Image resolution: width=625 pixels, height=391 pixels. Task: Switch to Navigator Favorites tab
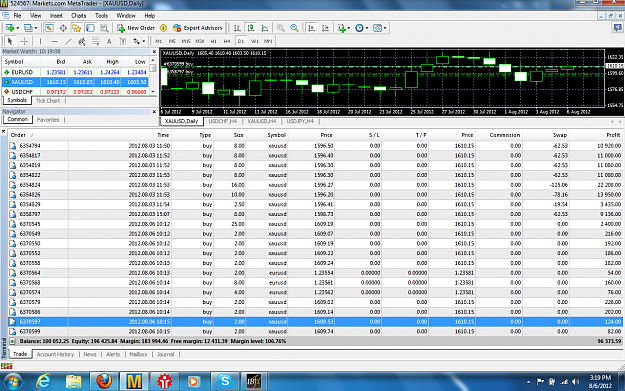pos(48,120)
